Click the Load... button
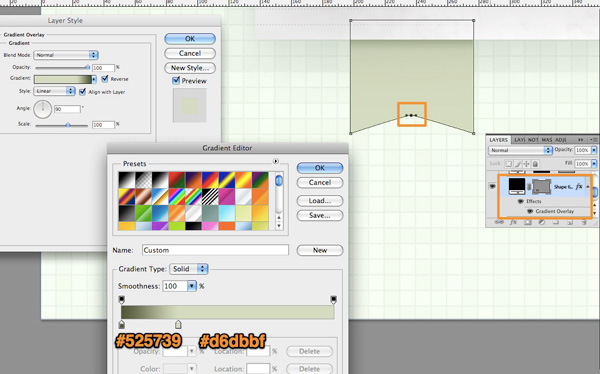The image size is (600, 374). (320, 201)
